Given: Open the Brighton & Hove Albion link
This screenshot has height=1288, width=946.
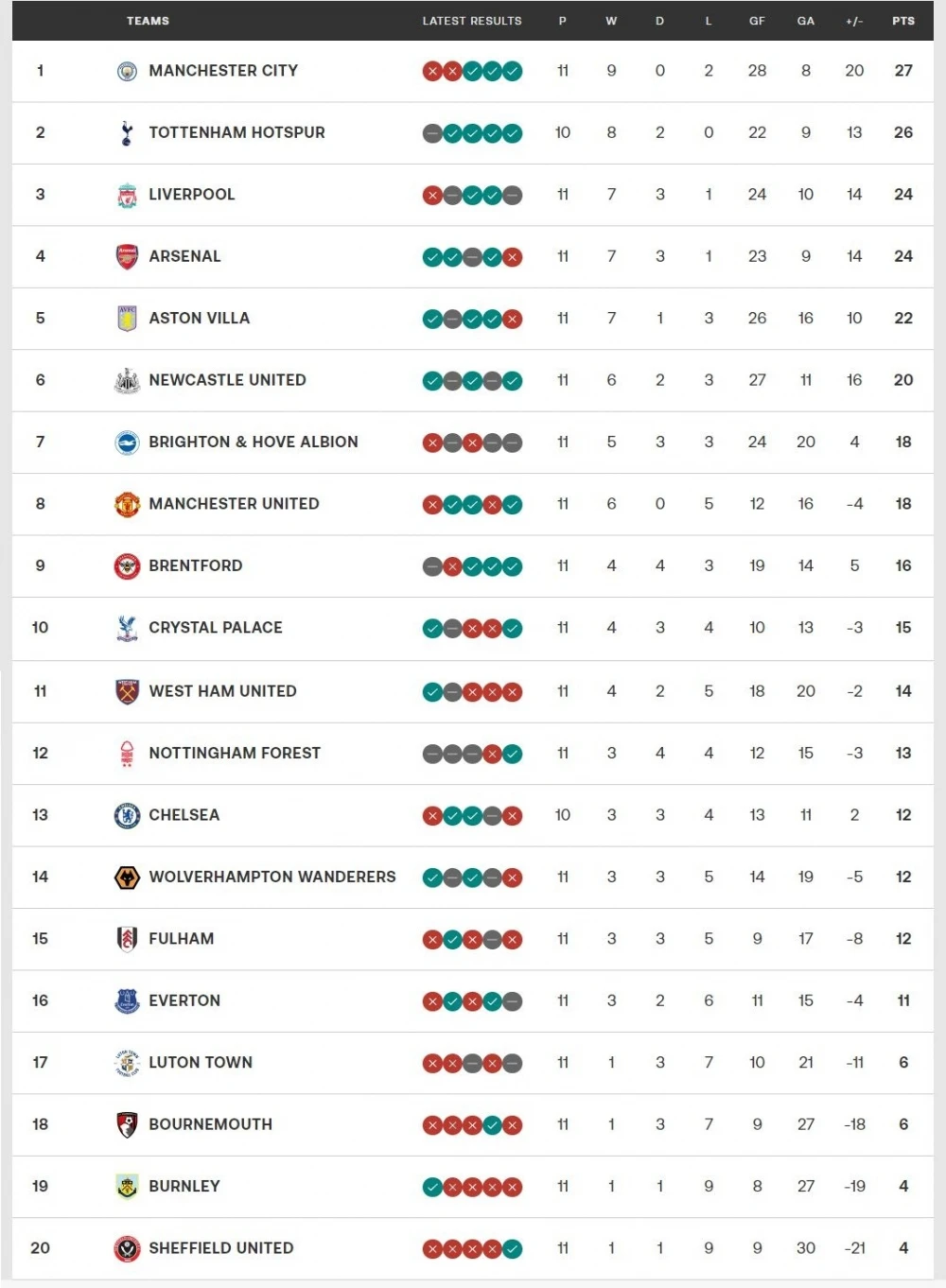Looking at the screenshot, I should (253, 442).
